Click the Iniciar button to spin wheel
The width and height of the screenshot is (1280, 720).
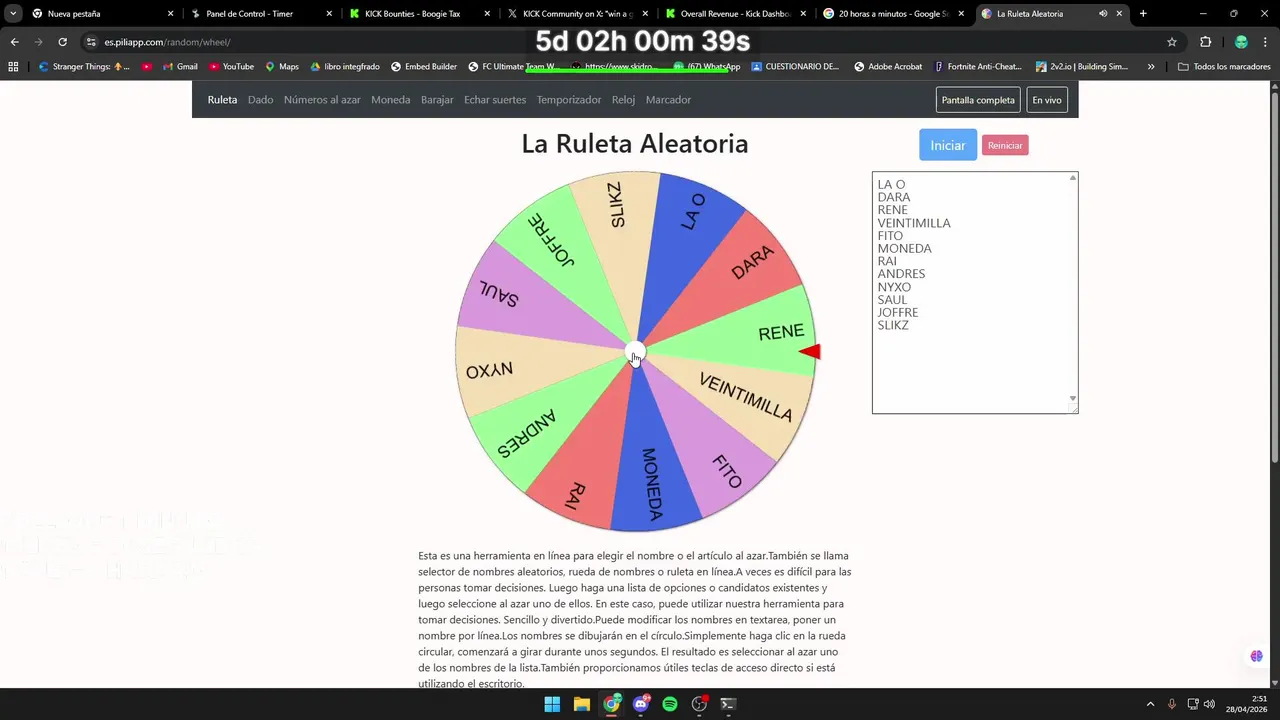click(948, 145)
